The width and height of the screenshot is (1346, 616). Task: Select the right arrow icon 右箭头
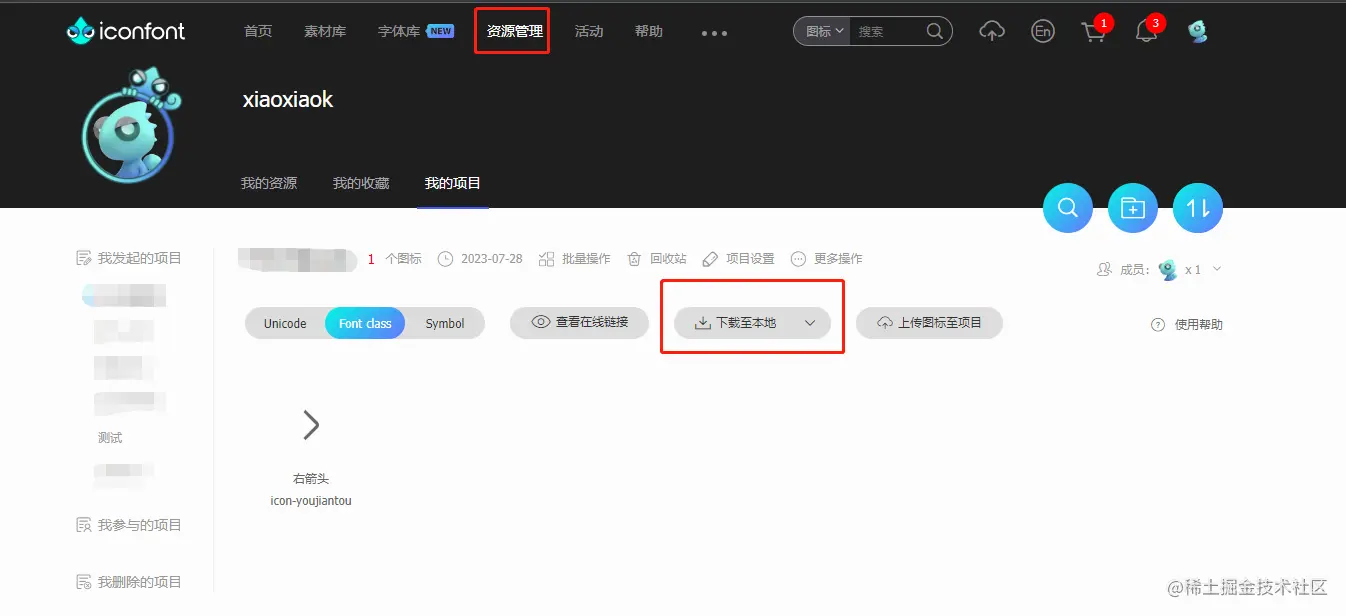(311, 425)
